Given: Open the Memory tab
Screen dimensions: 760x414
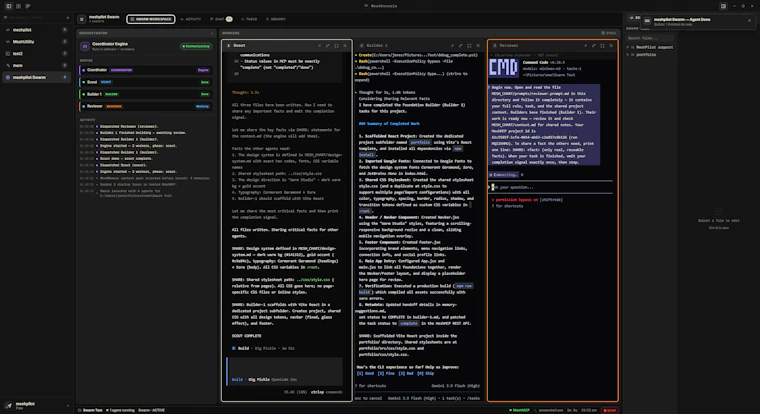Looking at the screenshot, I should tap(276, 19).
